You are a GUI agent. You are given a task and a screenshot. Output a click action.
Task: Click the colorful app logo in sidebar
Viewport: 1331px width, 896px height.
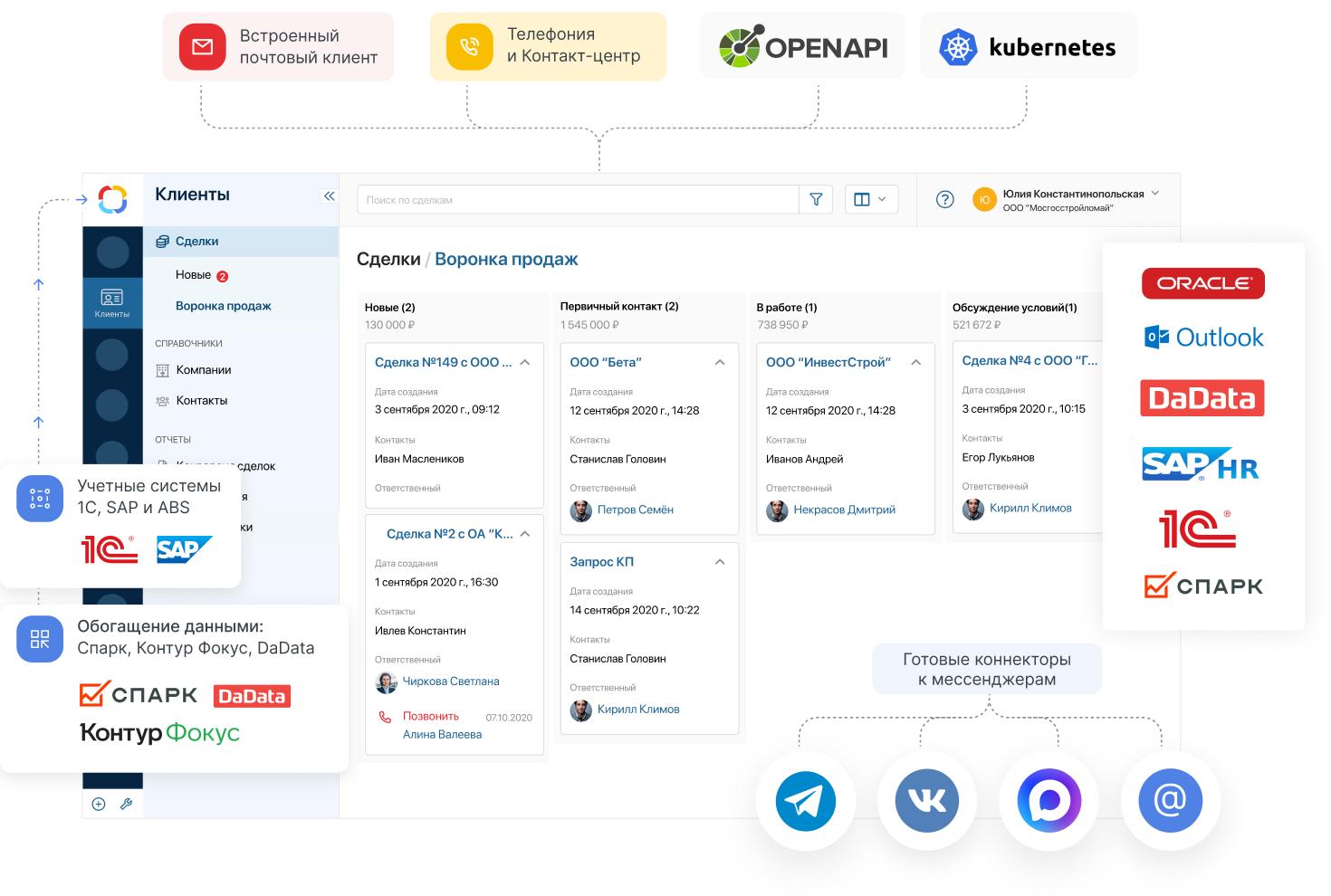(x=112, y=199)
